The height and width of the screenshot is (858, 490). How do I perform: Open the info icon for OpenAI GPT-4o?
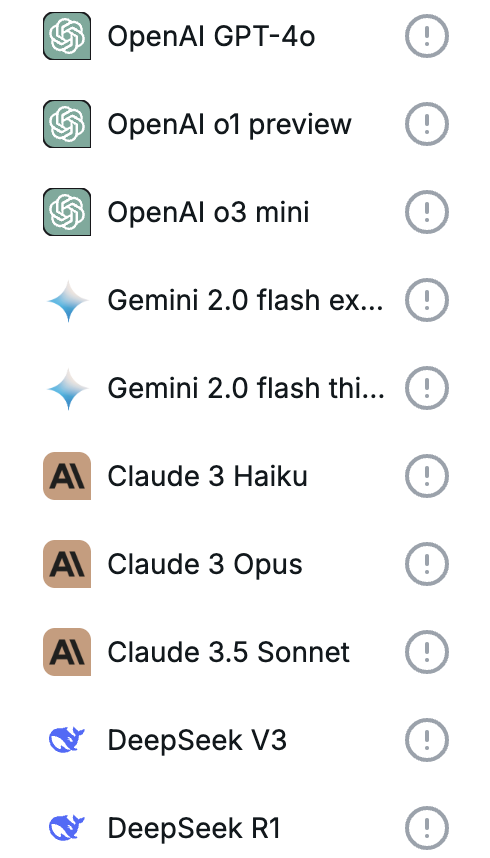coord(427,36)
